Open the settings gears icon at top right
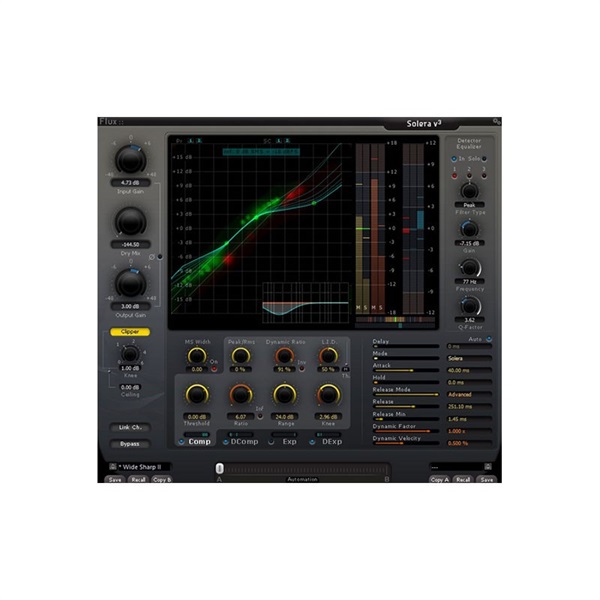The width and height of the screenshot is (600, 600). 497,122
